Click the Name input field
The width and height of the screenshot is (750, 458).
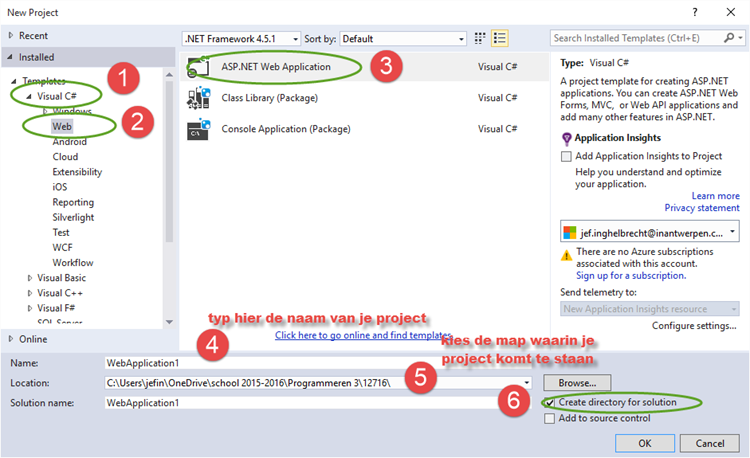[x=318, y=363]
